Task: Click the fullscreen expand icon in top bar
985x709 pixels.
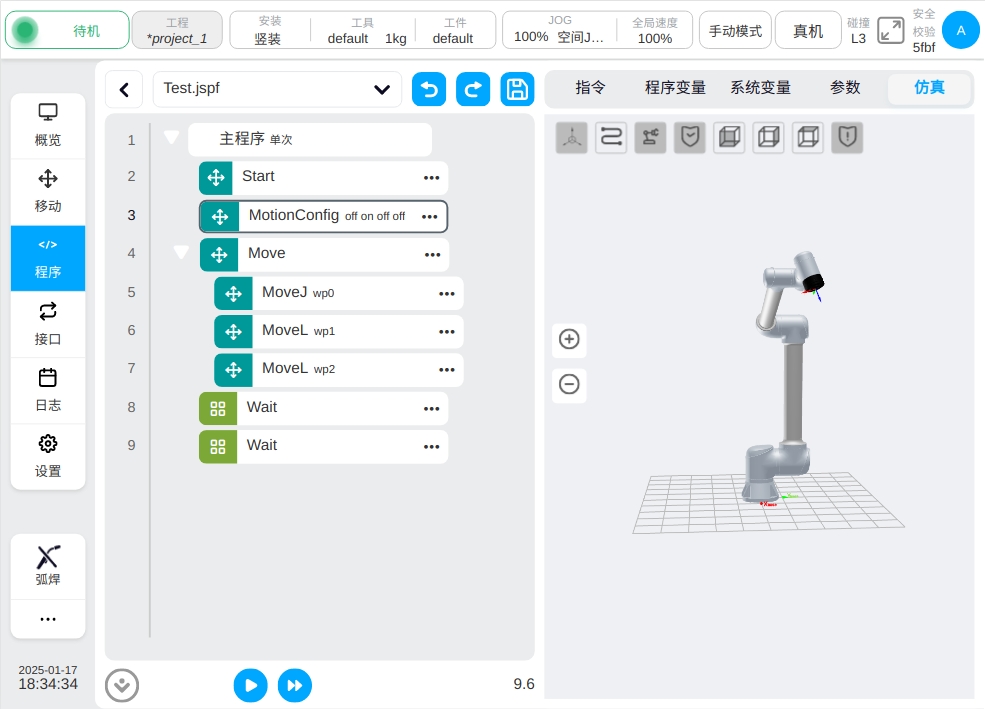Action: (890, 30)
